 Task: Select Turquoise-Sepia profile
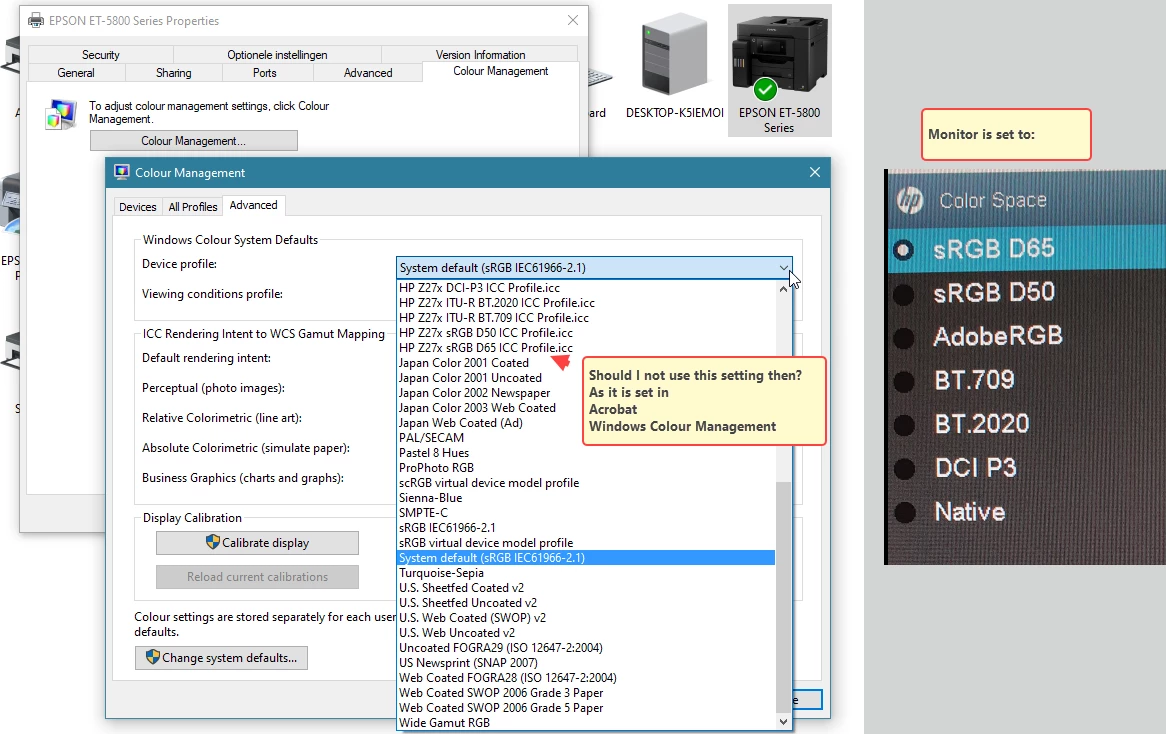coord(586,573)
